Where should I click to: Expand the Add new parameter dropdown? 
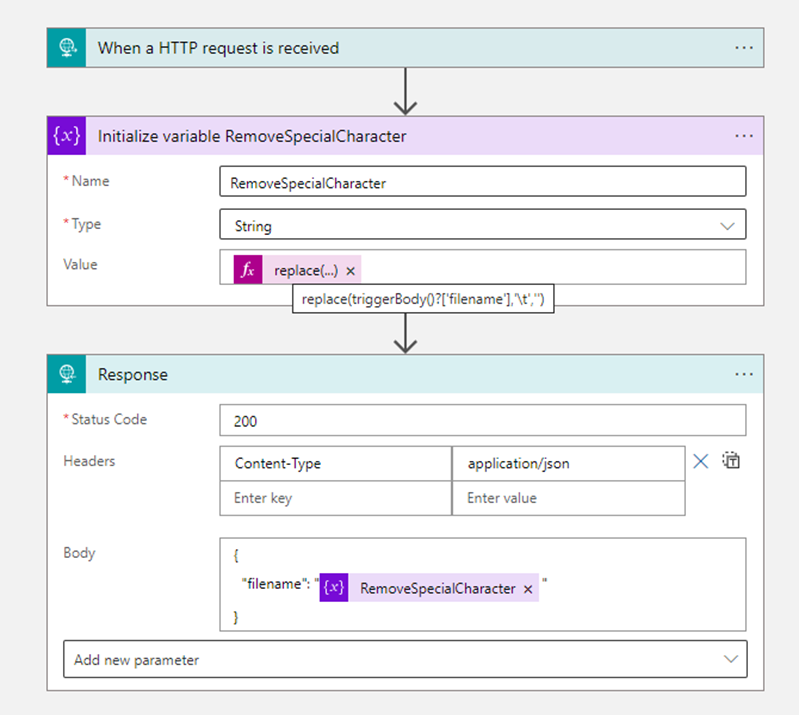[404, 660]
